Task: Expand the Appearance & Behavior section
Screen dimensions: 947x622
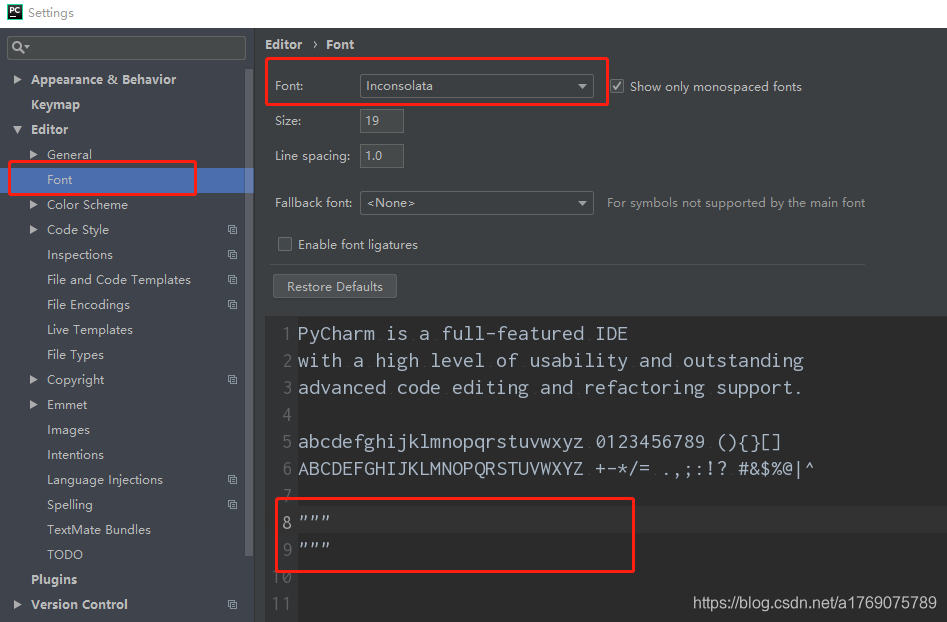Action: point(17,79)
